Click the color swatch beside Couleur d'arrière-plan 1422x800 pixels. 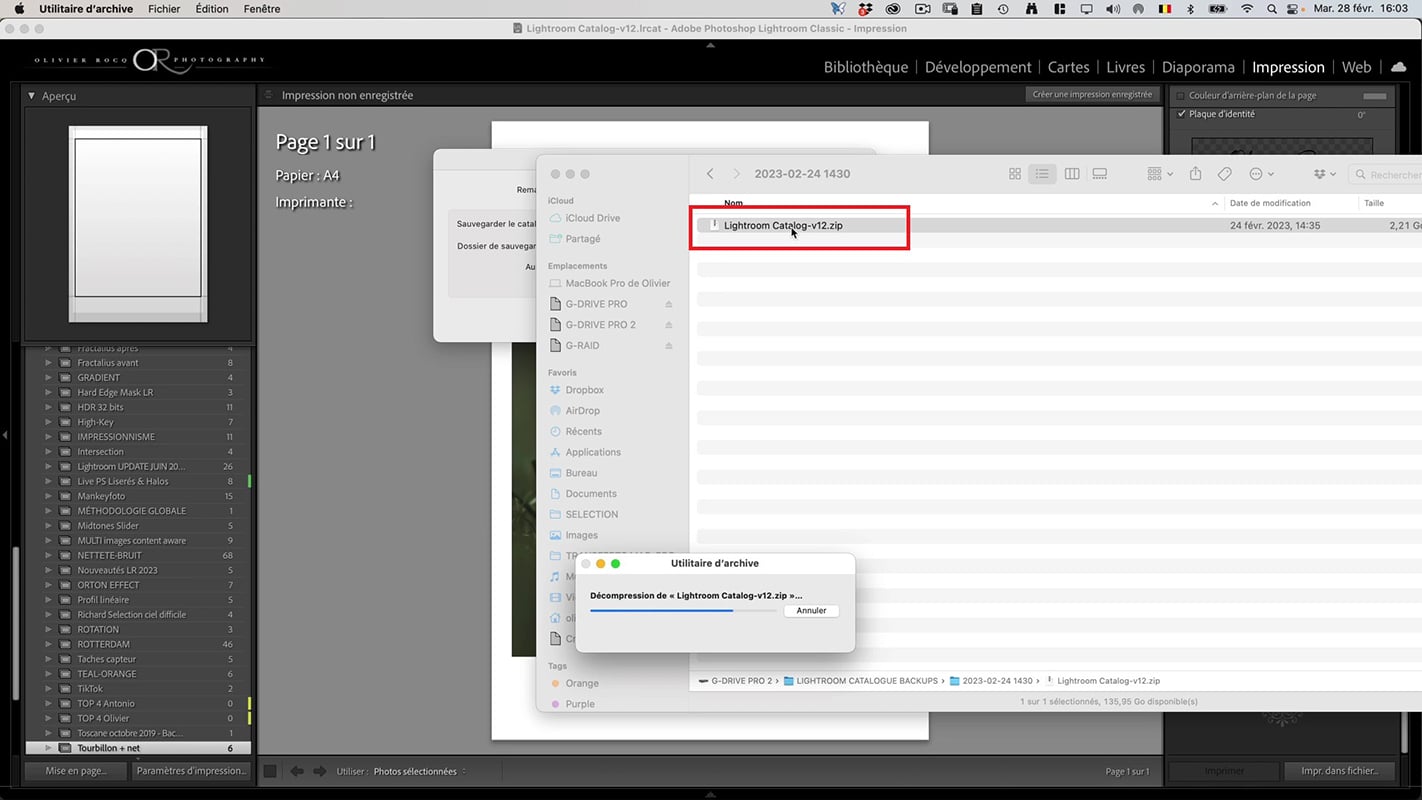pos(1376,96)
